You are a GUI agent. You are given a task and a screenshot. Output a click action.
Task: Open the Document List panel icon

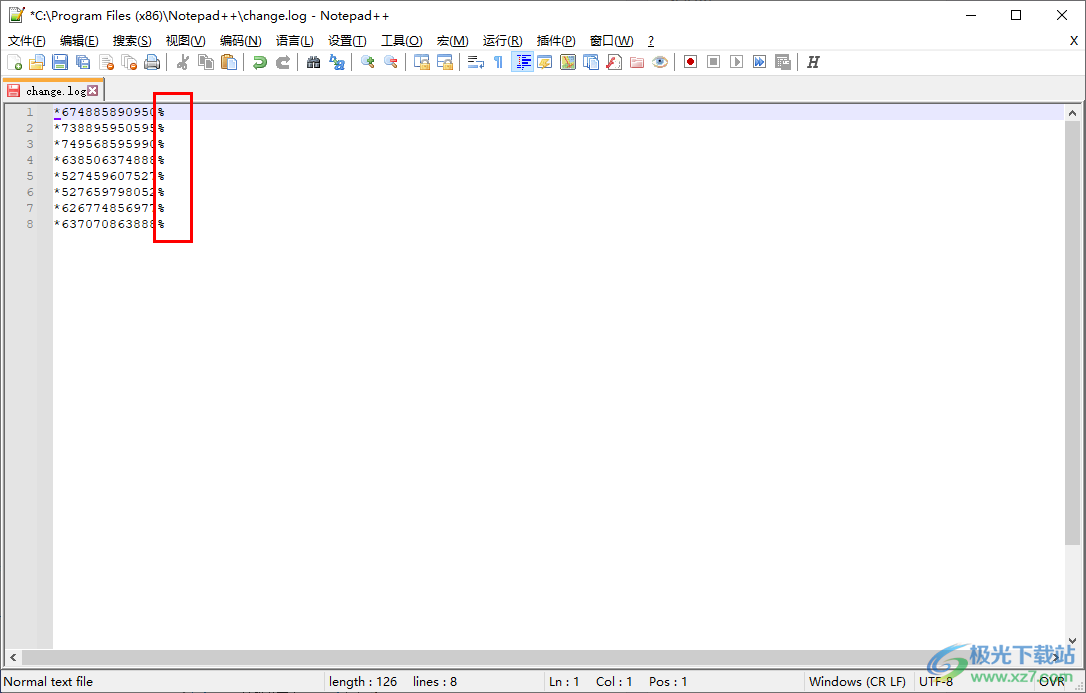[x=591, y=62]
